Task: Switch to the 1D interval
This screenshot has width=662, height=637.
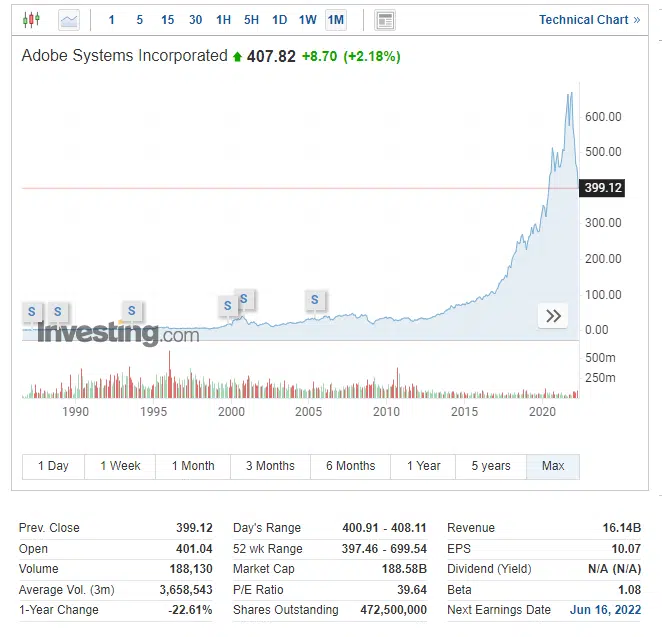Action: [279, 20]
